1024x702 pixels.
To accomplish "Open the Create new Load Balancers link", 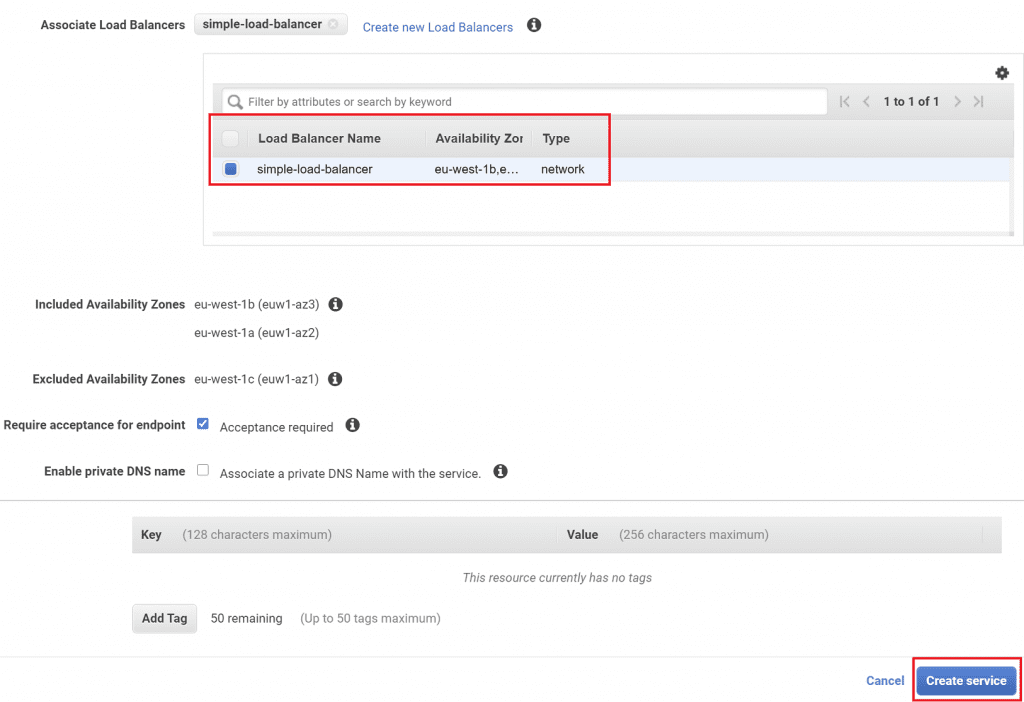I will coord(437,27).
